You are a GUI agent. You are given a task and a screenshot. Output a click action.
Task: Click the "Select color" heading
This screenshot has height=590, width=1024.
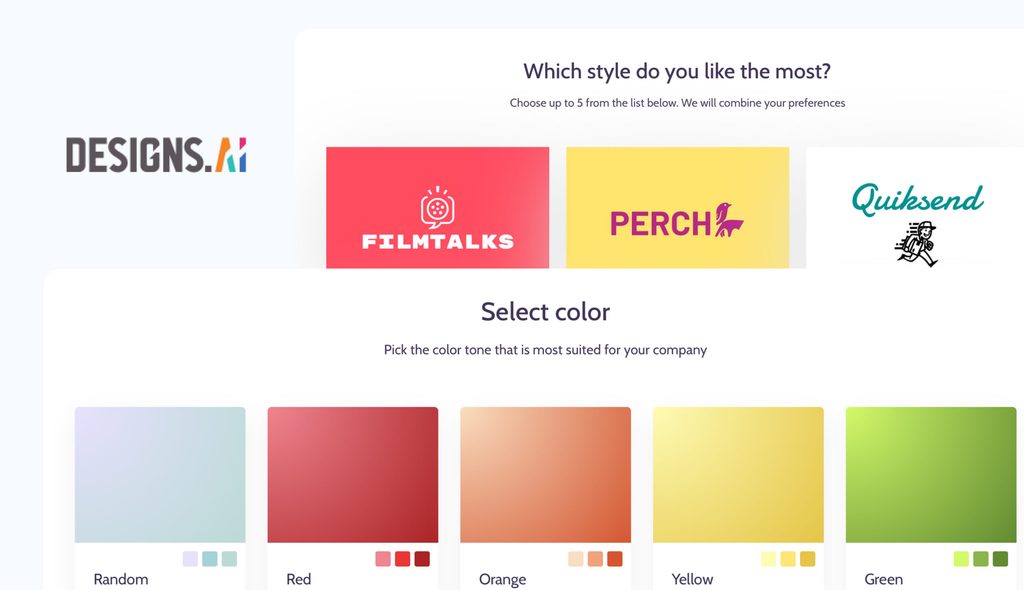545,311
